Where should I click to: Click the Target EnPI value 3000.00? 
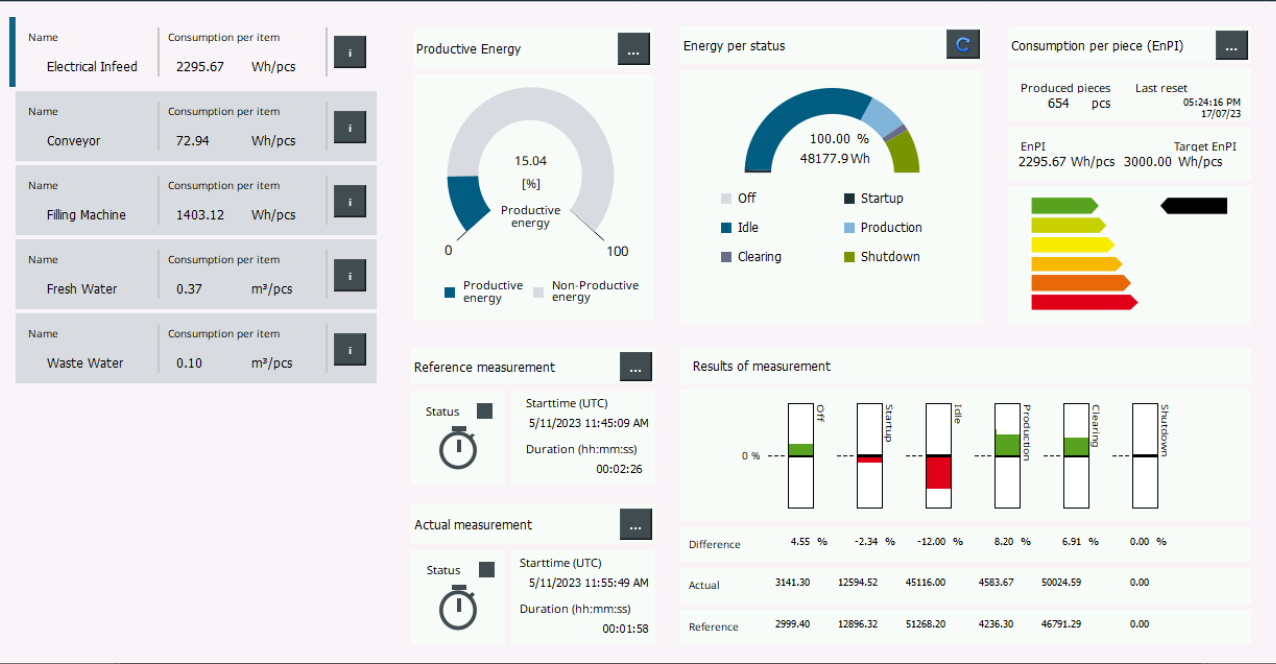tap(1148, 161)
